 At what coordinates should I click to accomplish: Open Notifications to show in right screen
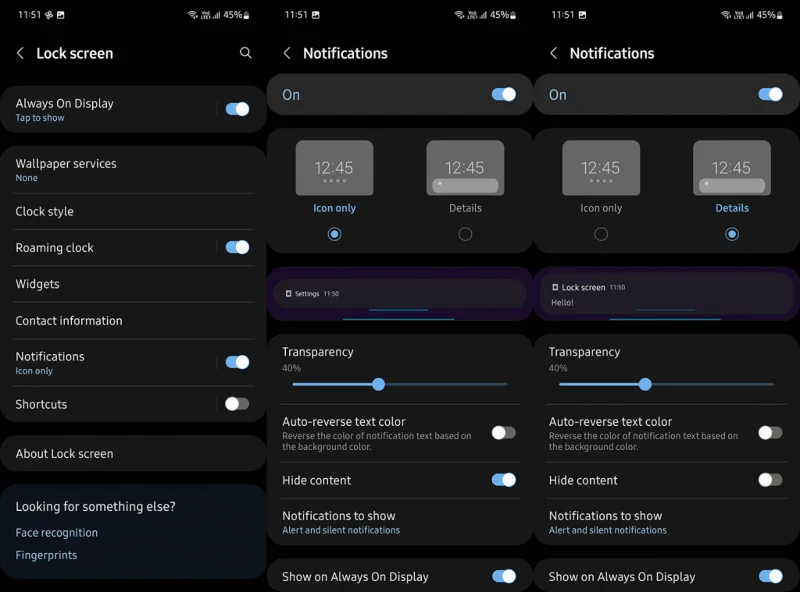point(667,522)
